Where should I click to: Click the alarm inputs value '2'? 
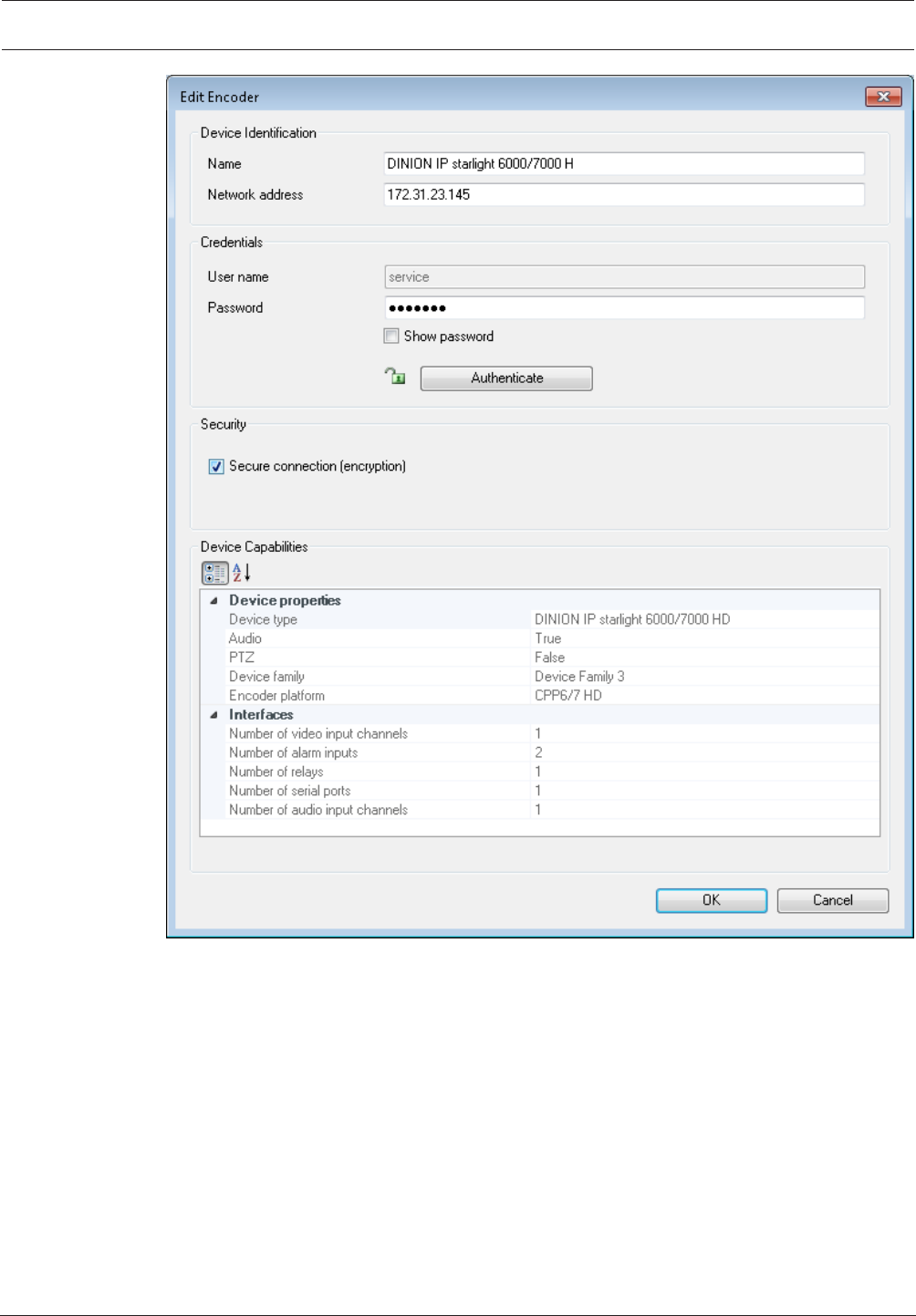[x=538, y=753]
